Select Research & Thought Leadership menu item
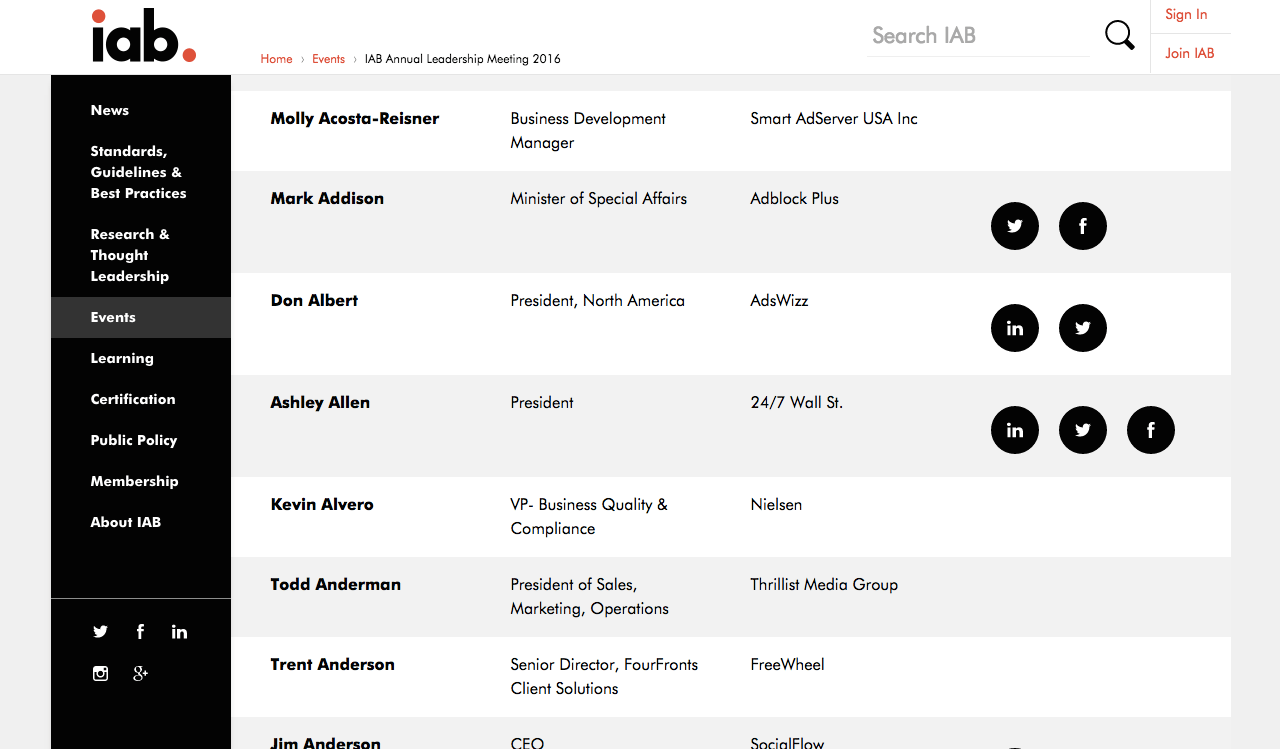The width and height of the screenshot is (1280, 749). click(130, 255)
